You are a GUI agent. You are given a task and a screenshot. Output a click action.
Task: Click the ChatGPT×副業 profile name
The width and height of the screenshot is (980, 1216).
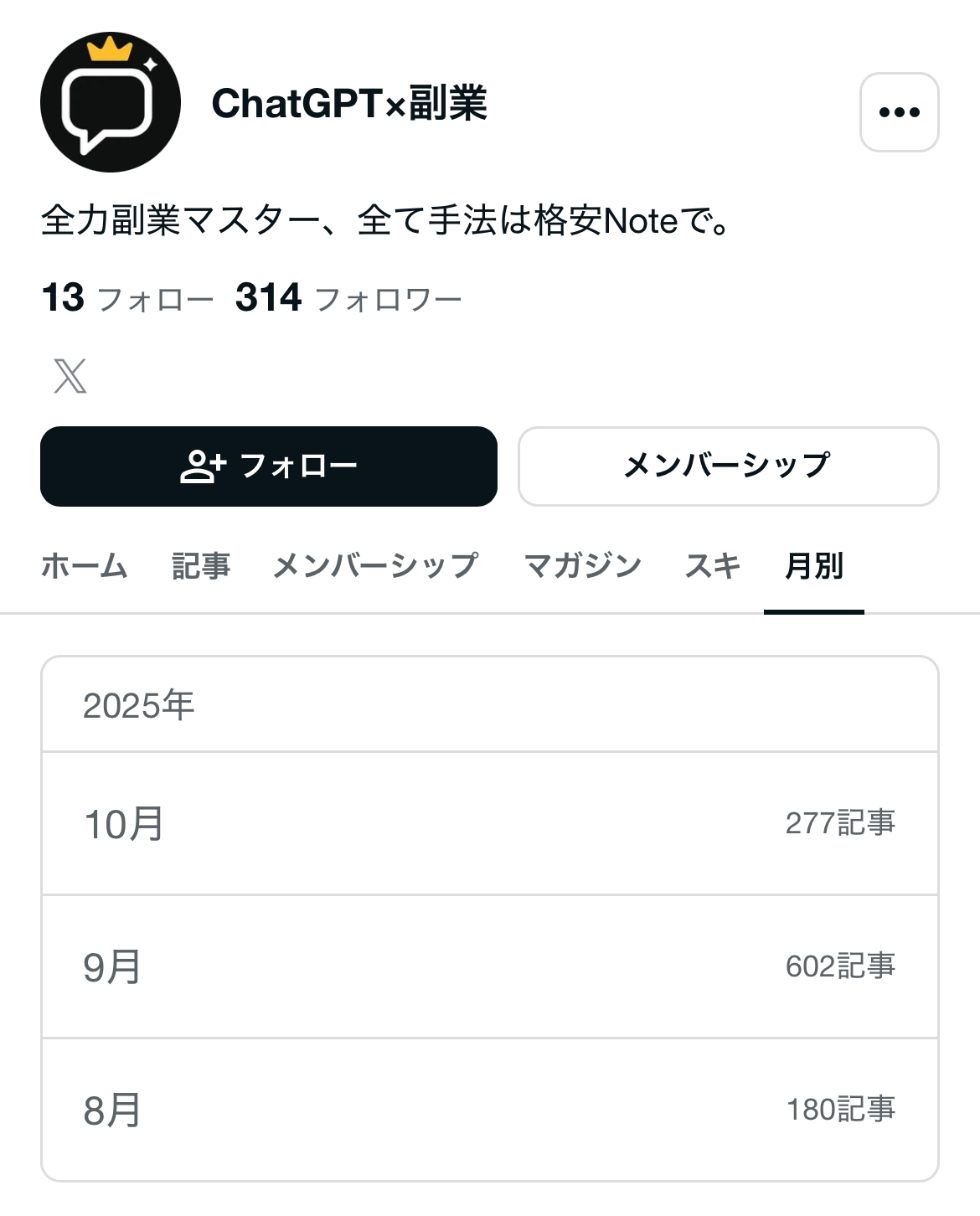pos(349,104)
